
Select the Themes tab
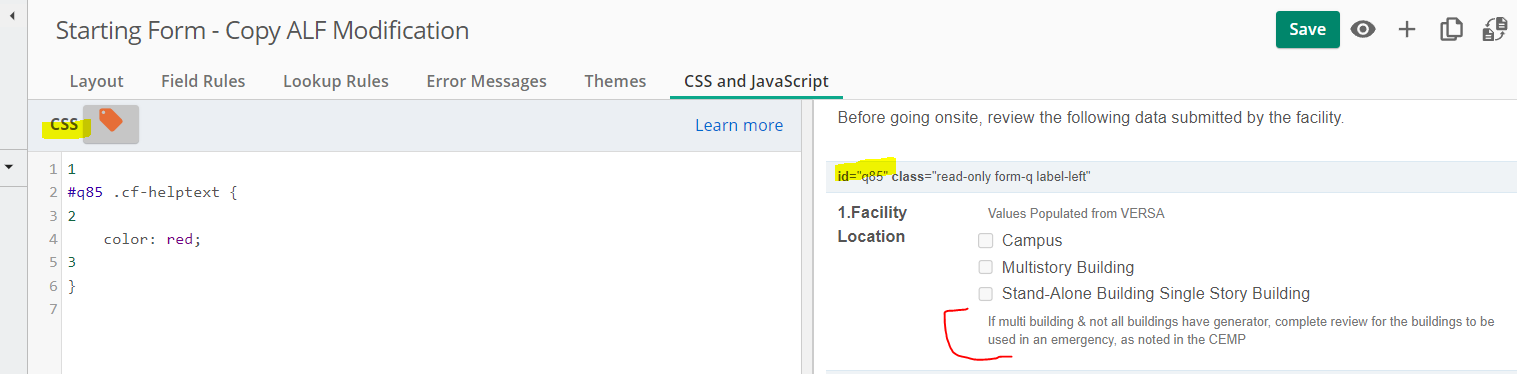pyautogui.click(x=615, y=81)
